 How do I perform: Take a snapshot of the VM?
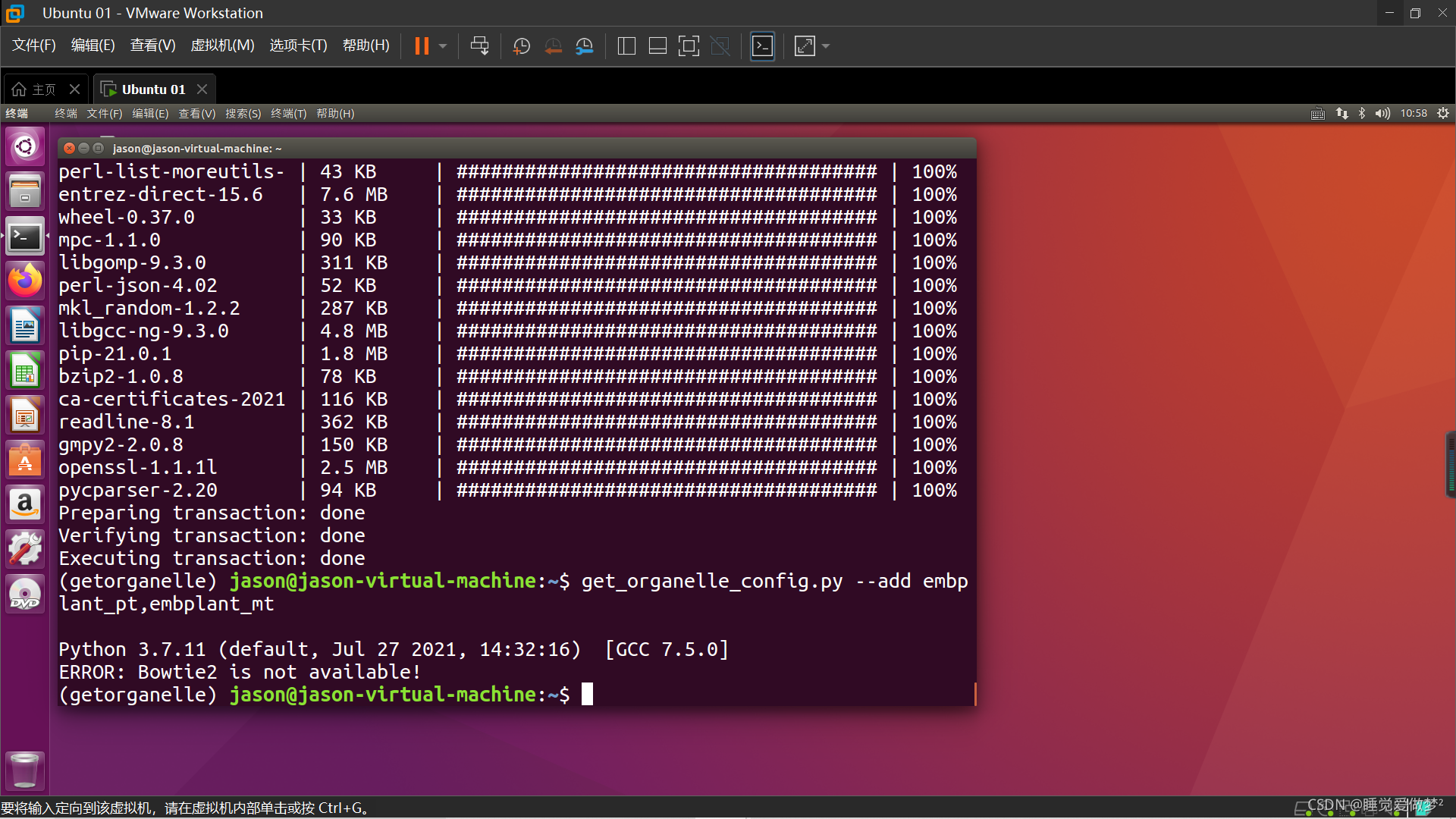click(x=521, y=46)
